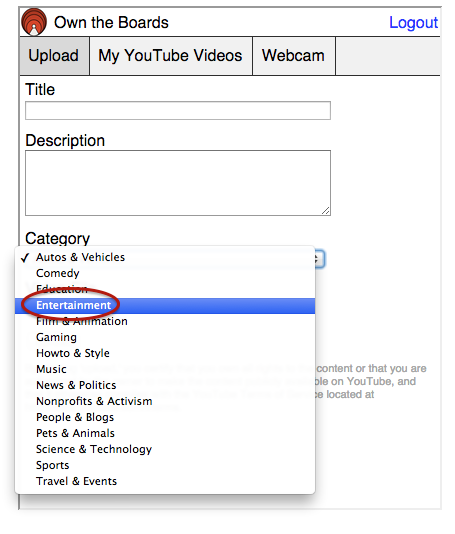Select Sports from category list
This screenshot has height=534, width=455.
coord(165,465)
